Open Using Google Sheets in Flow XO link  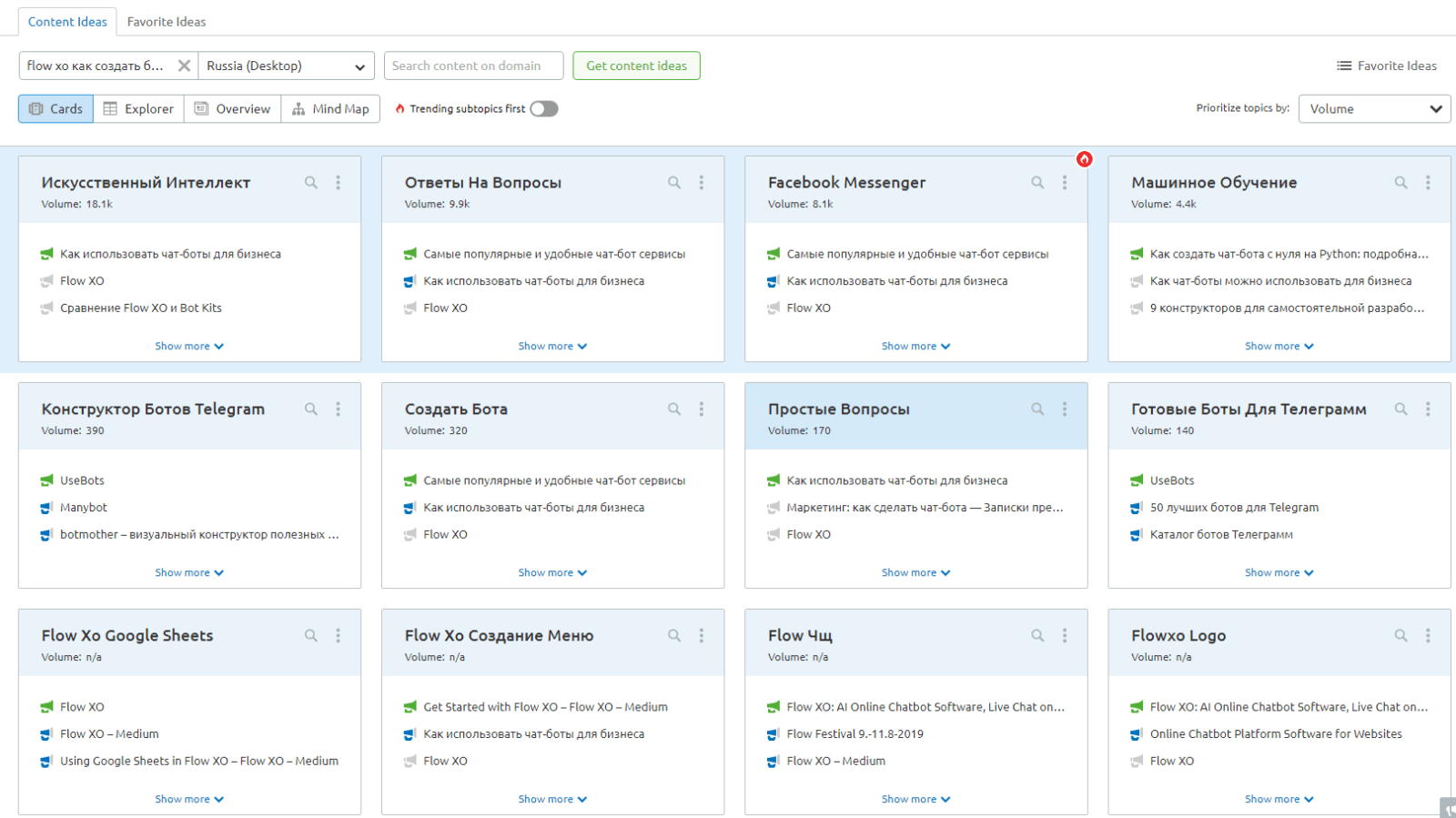[x=199, y=762]
